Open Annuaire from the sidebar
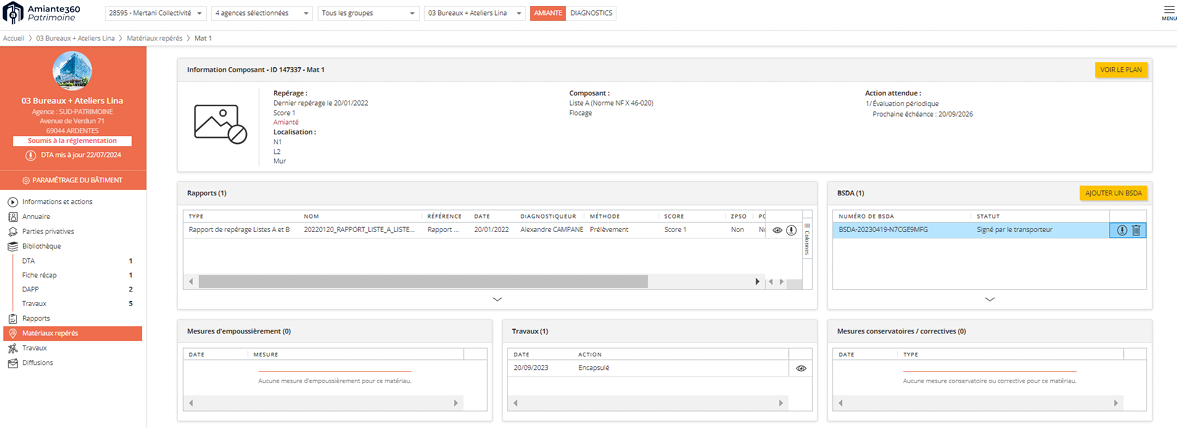 pos(36,216)
